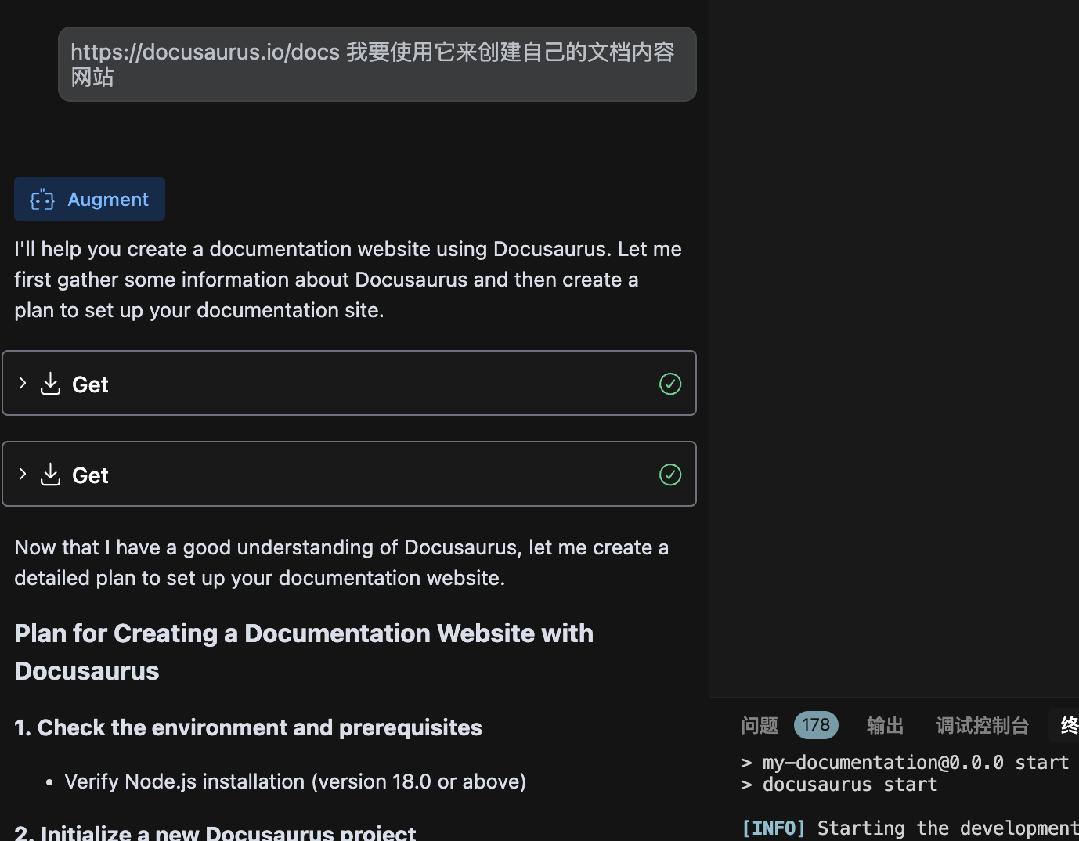Switch to the 输出 (Output) panel tab
This screenshot has width=1079, height=841.
pyautogui.click(x=884, y=725)
